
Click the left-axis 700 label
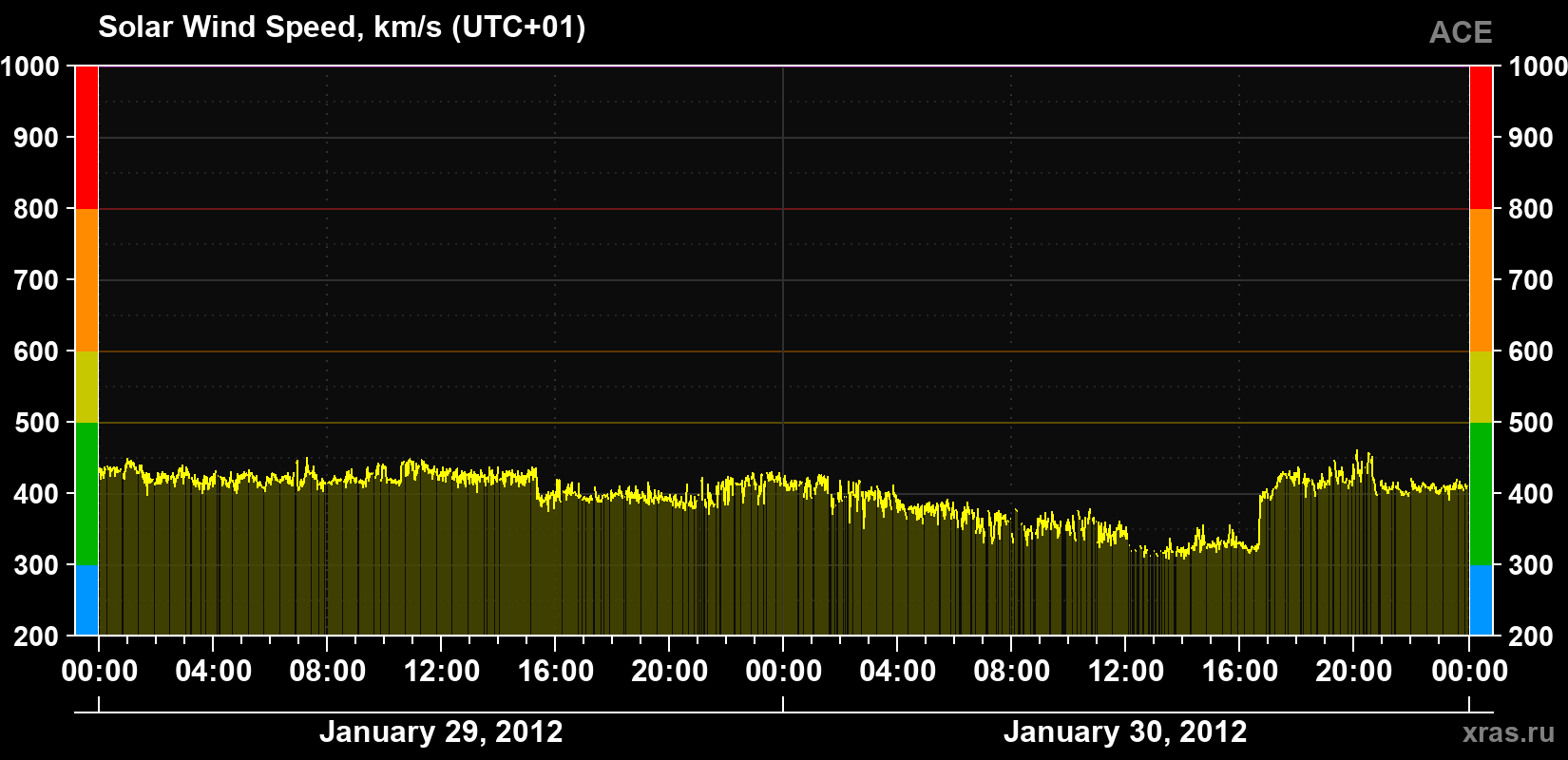[x=37, y=280]
